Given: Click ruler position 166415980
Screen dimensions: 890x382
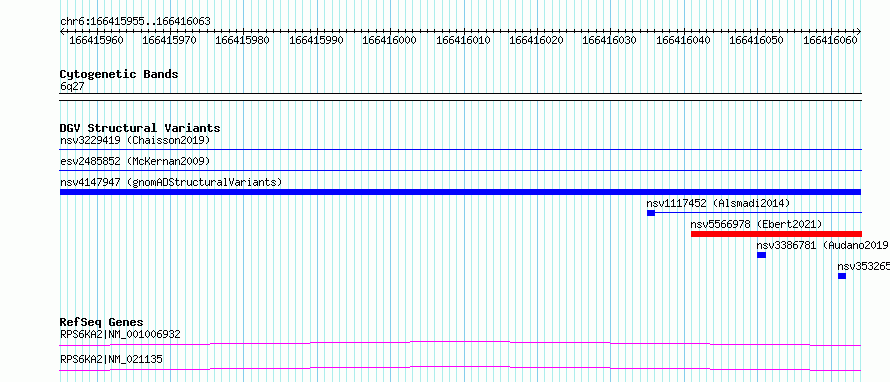Looking at the screenshot, I should click(x=242, y=40).
